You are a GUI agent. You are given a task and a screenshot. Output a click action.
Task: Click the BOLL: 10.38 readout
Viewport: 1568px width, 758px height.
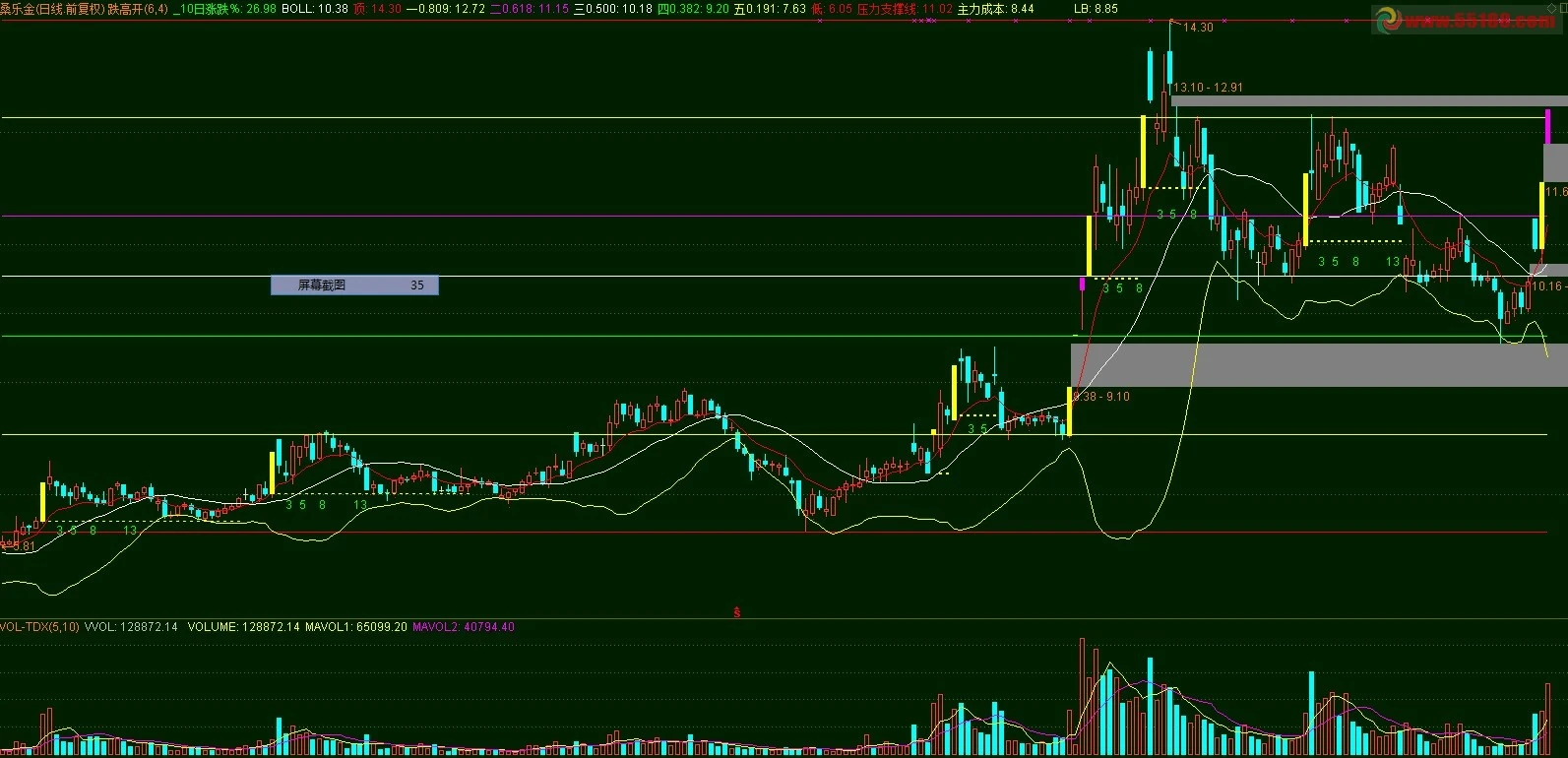(x=315, y=9)
